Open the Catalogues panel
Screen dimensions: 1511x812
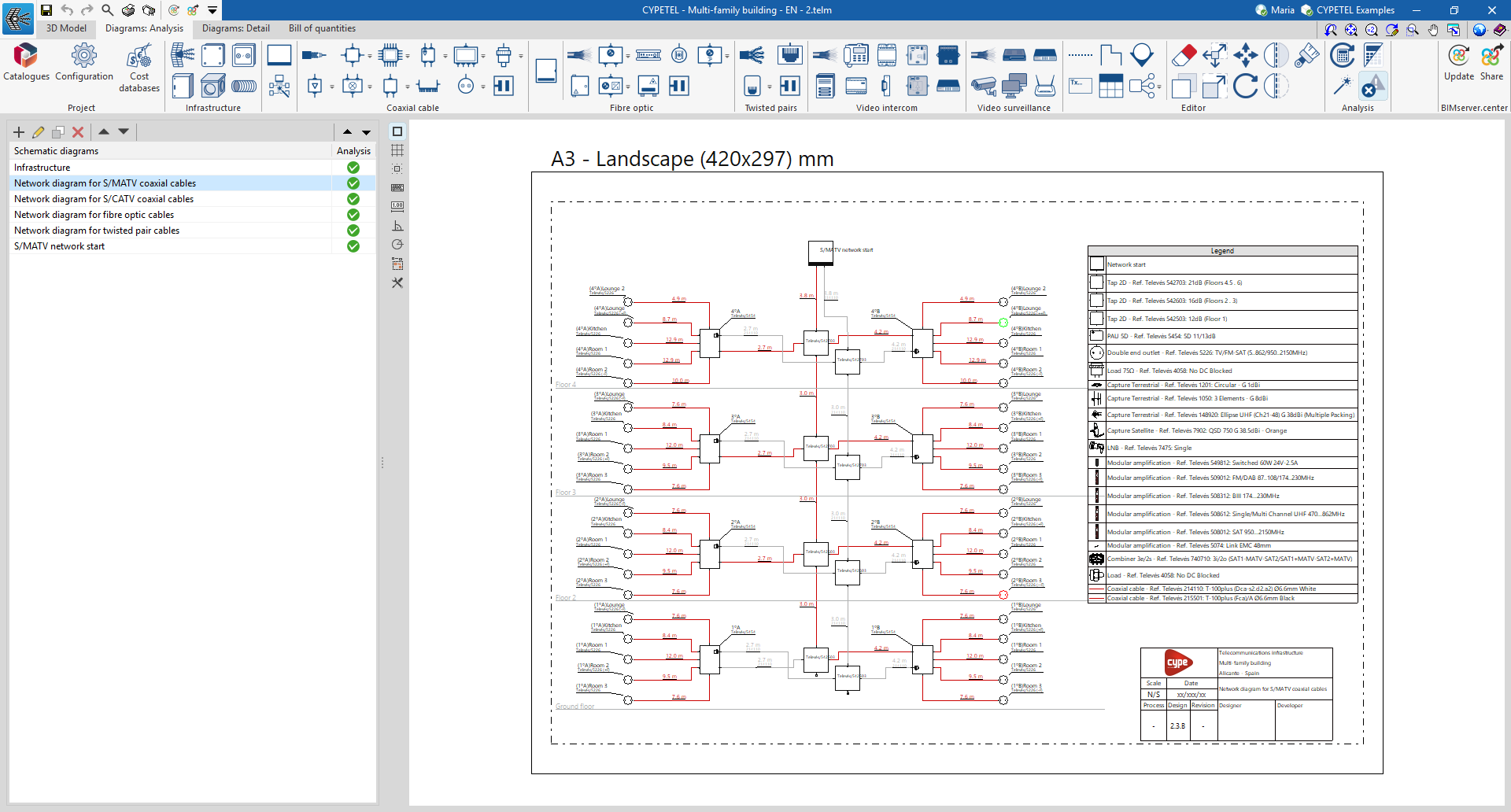pyautogui.click(x=26, y=62)
